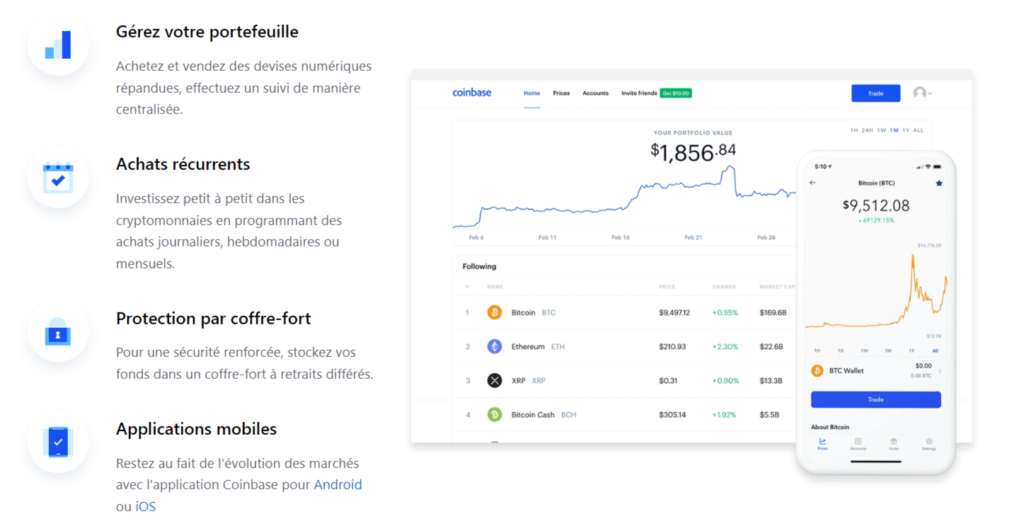
Task: Open the Prices tab in the dashboard
Action: (561, 93)
